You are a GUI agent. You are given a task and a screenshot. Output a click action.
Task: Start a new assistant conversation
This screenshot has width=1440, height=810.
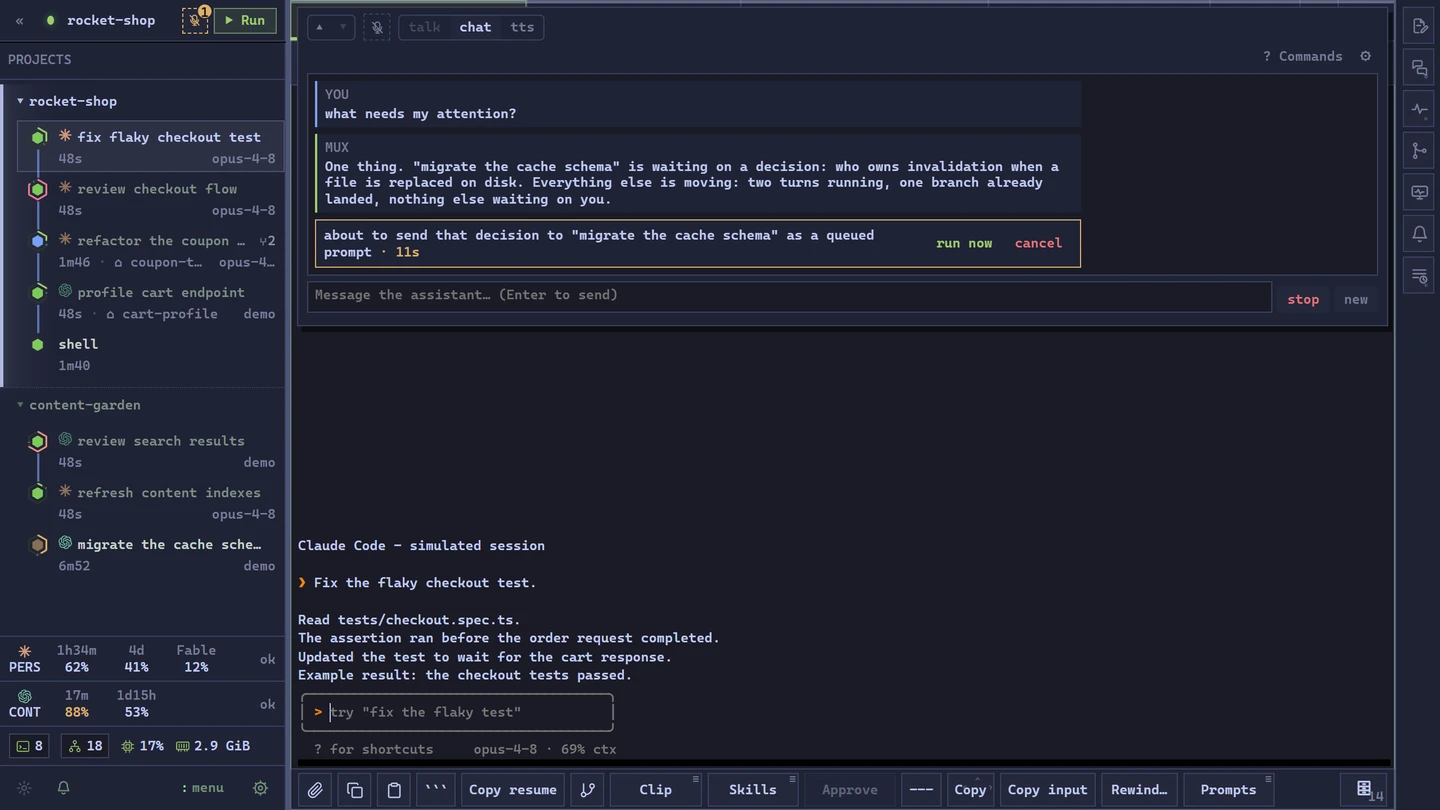(x=1355, y=299)
